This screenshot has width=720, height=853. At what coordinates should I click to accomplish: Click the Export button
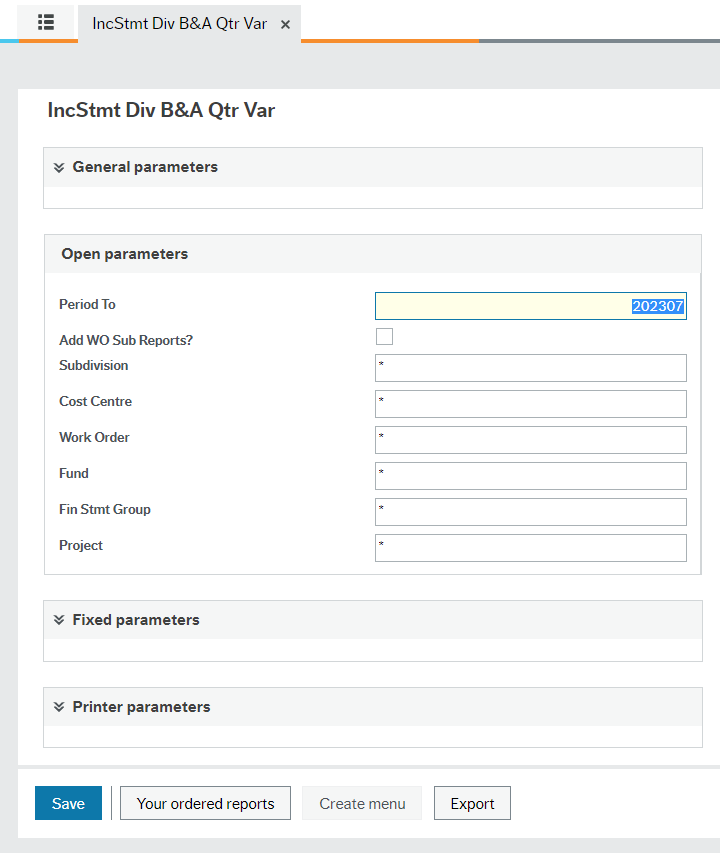472,803
